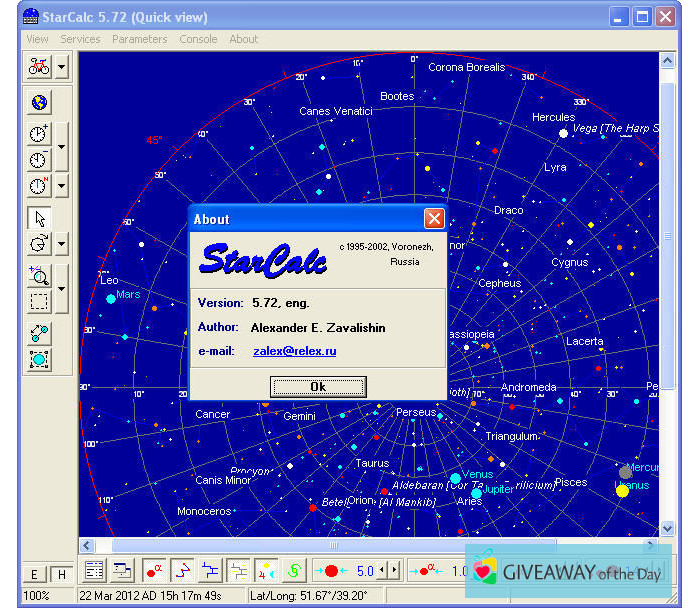The image size is (700, 608).
Task: Toggle the H coordinate mode button
Action: (59, 574)
